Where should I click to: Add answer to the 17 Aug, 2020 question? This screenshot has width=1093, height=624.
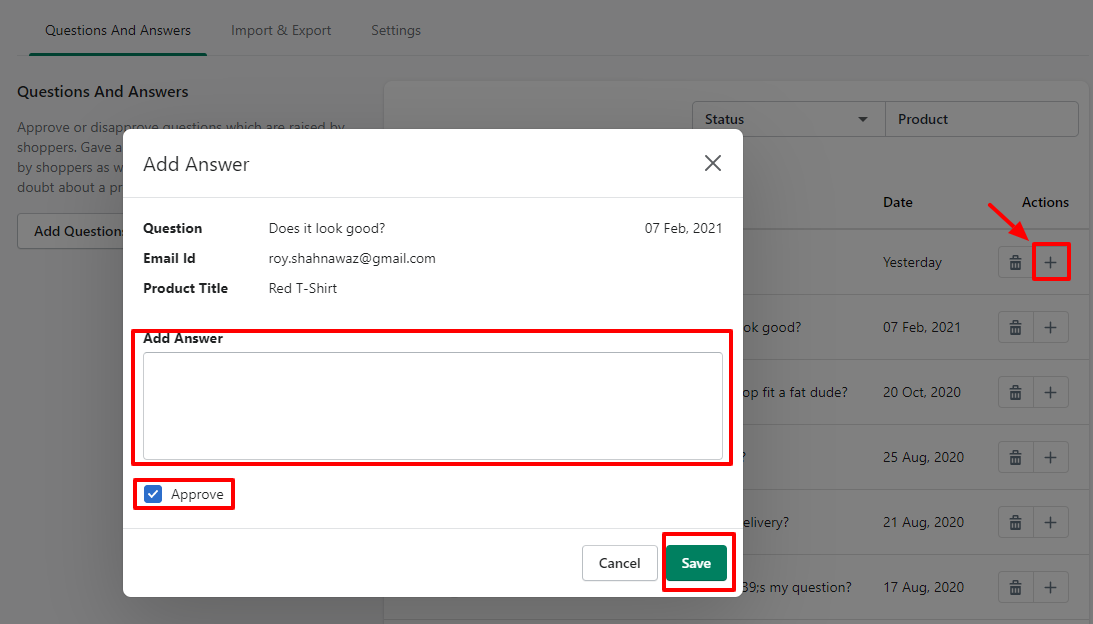point(1050,588)
